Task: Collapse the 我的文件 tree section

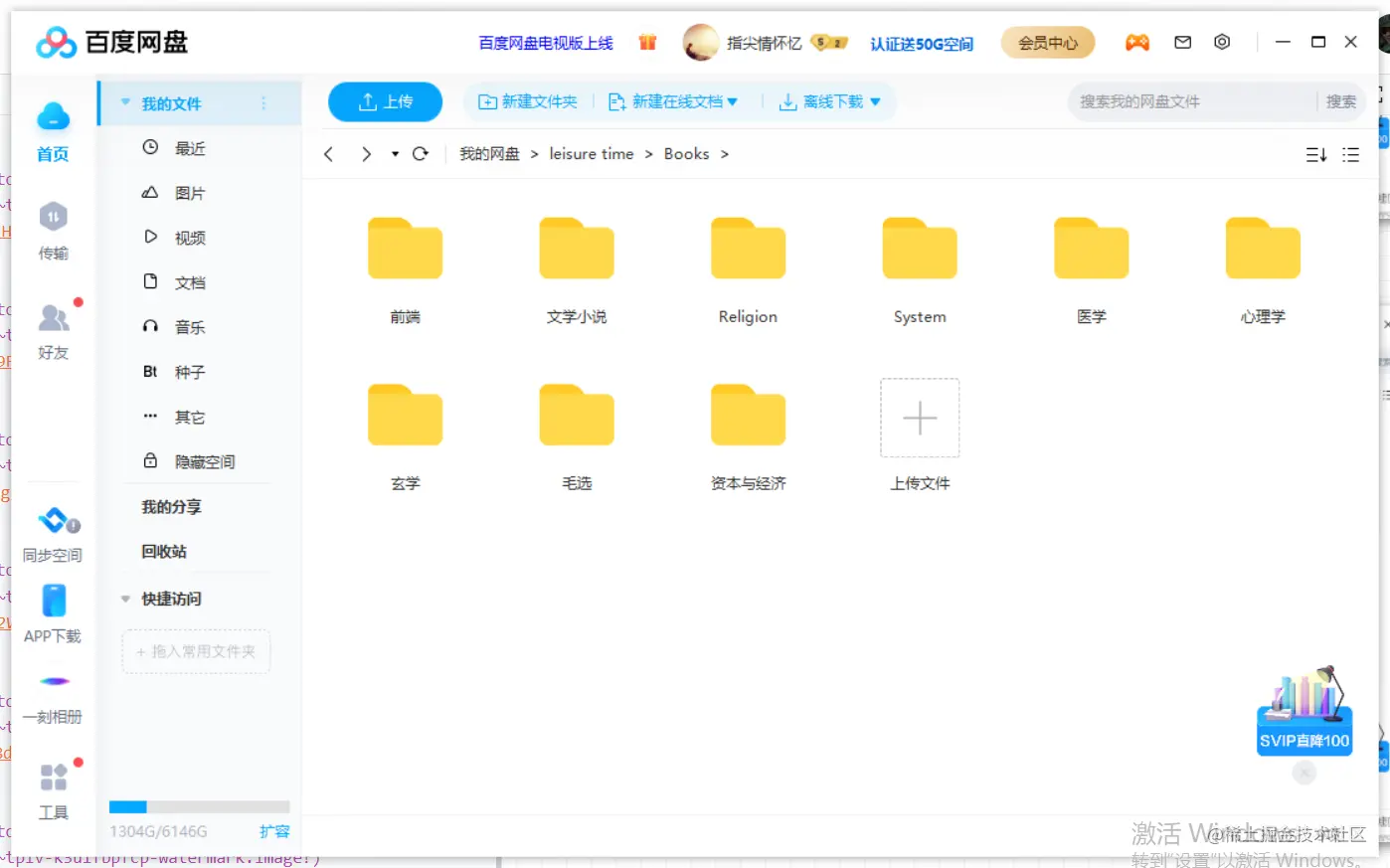Action: click(x=125, y=102)
